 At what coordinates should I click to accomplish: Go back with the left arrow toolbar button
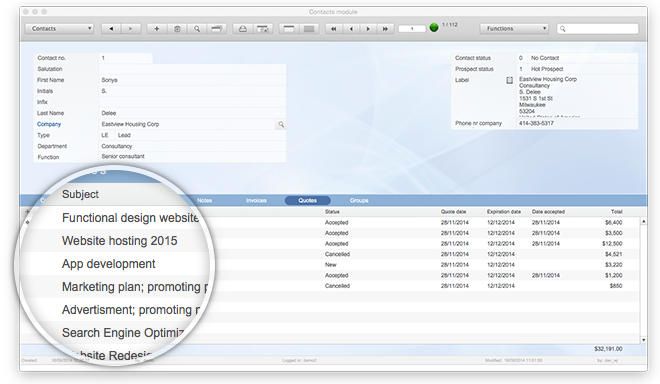coord(111,29)
